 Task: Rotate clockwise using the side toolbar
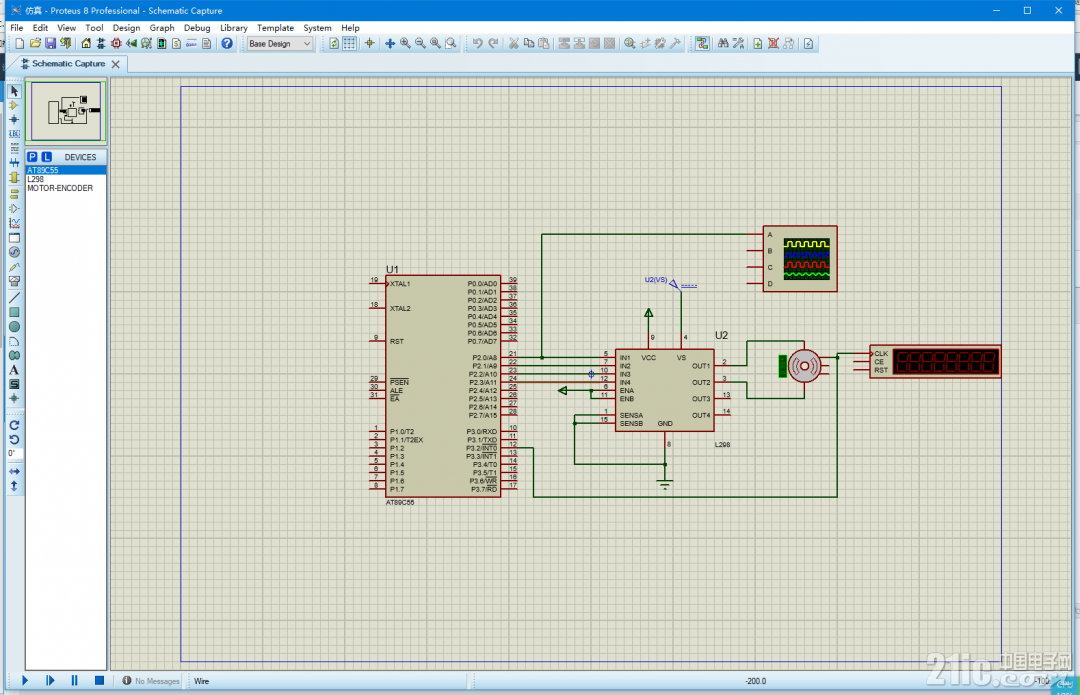pos(14,425)
